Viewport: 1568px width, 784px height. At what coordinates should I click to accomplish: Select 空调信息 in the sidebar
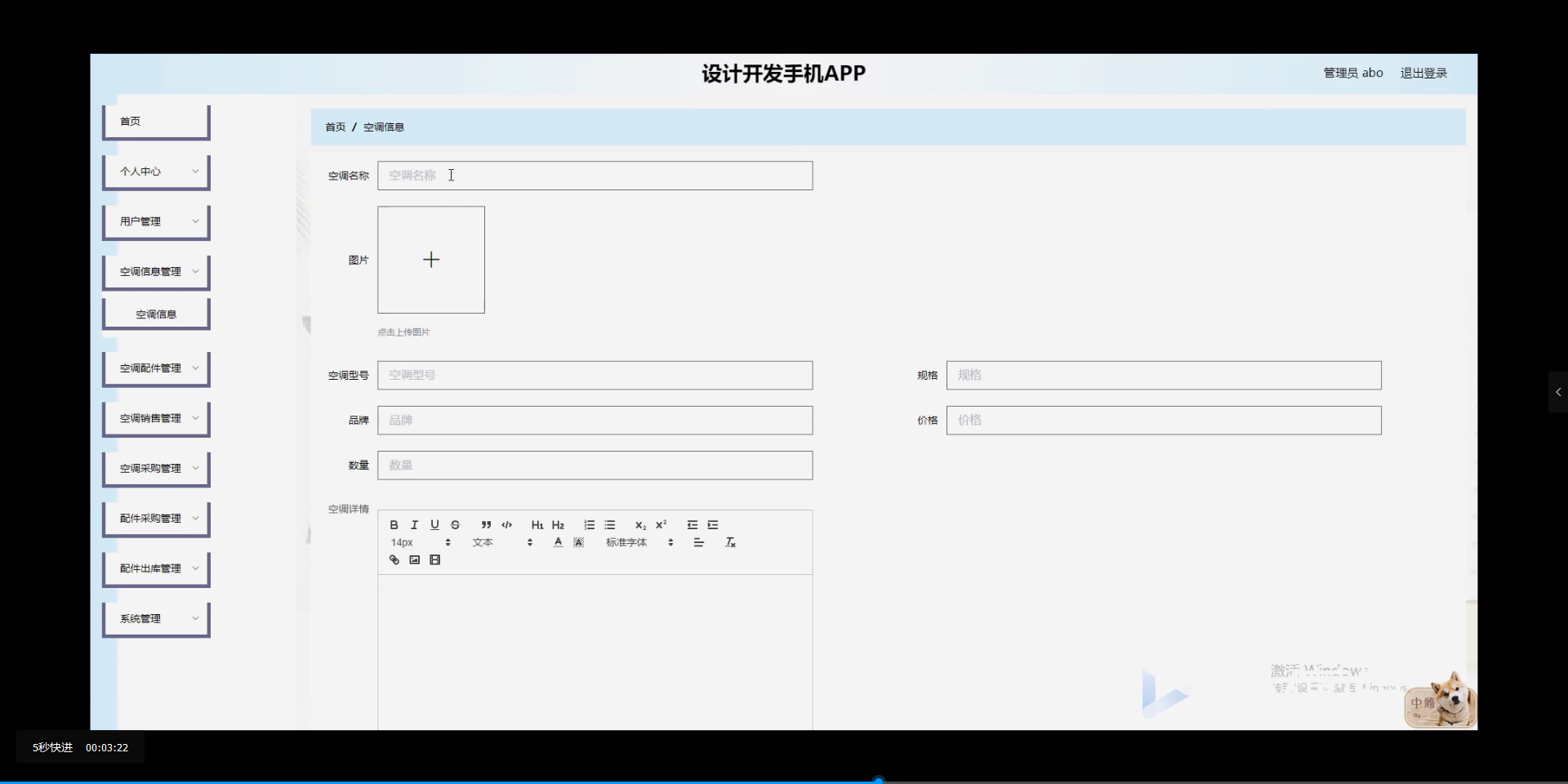[x=155, y=313]
